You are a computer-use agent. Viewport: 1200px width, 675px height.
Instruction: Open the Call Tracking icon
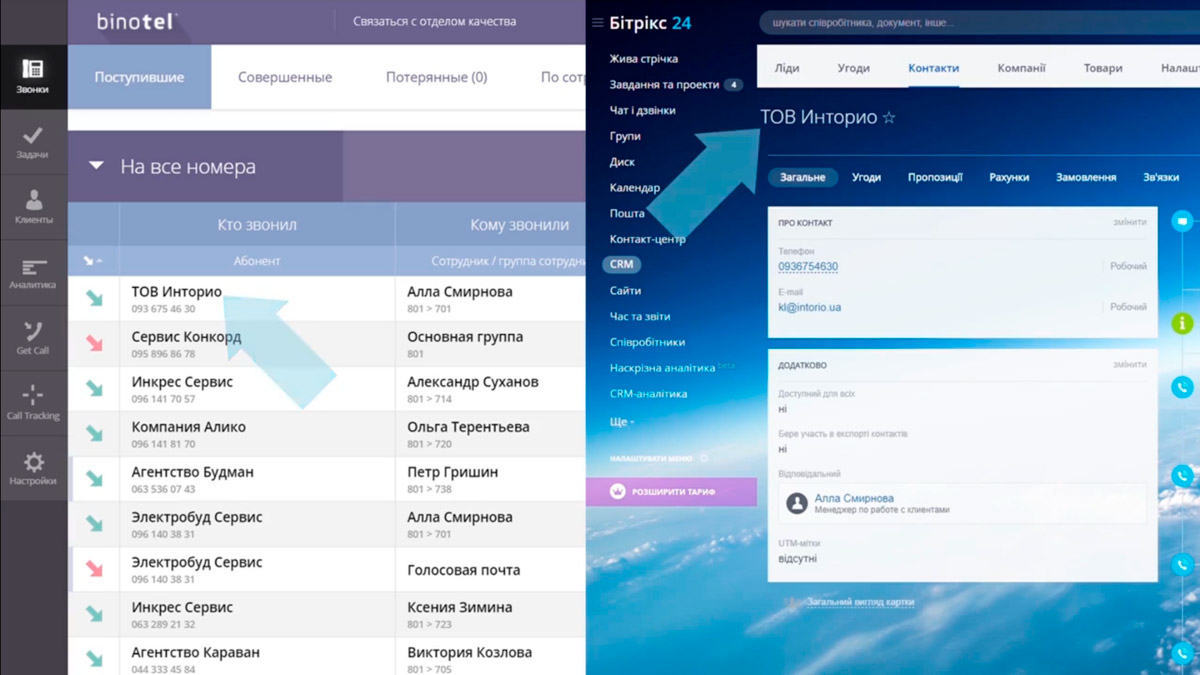33,395
